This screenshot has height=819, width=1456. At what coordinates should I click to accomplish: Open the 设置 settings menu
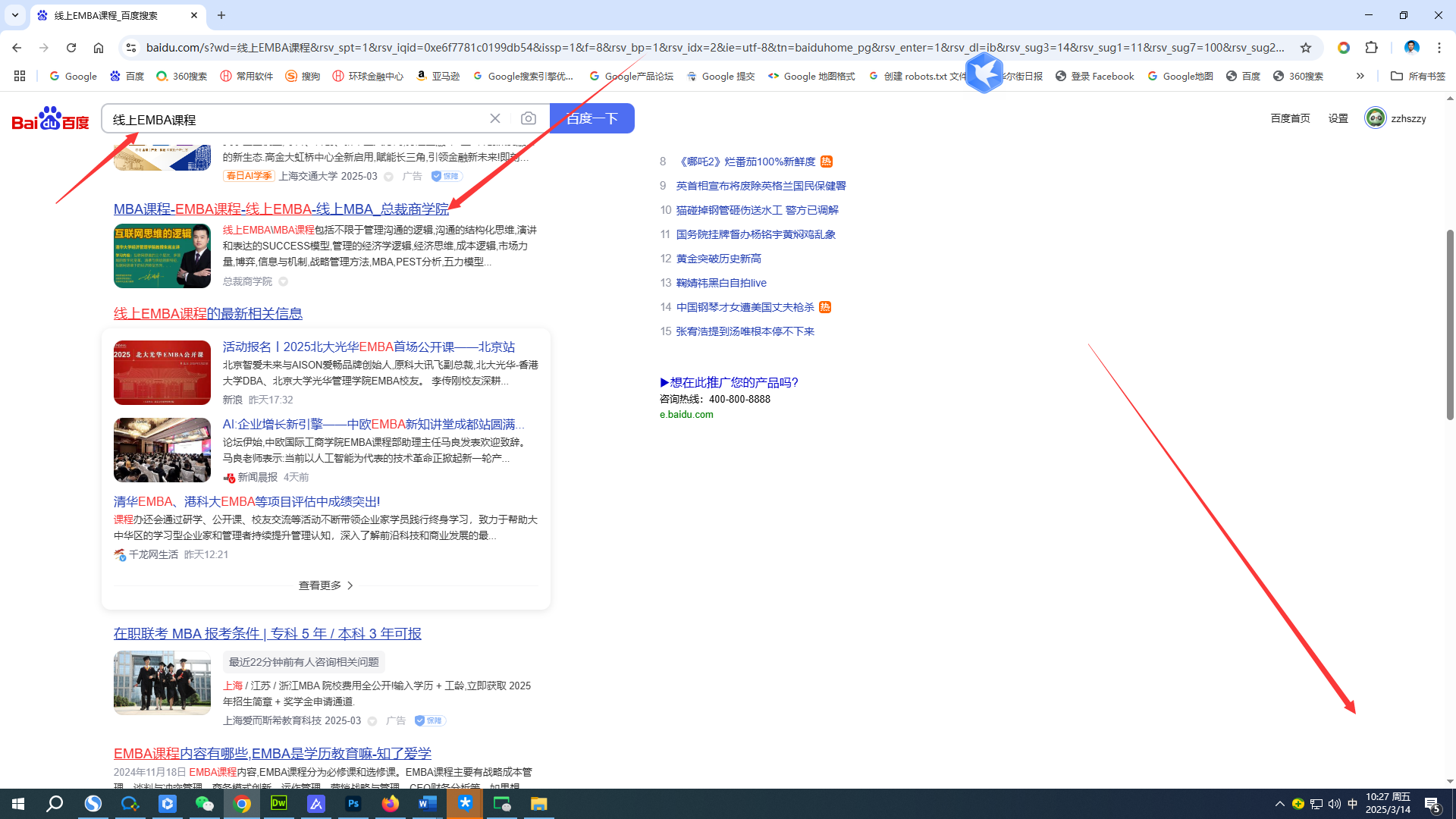[x=1338, y=118]
